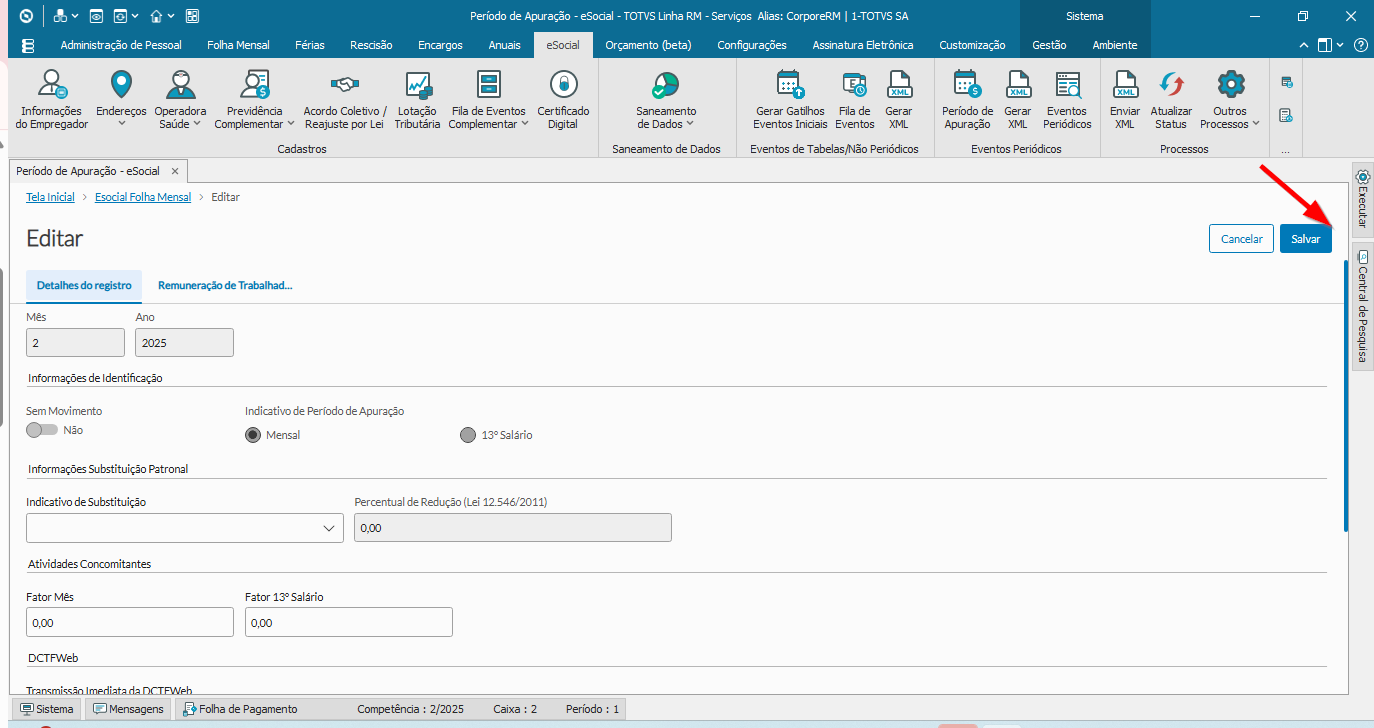The image size is (1374, 728).
Task: Open the Anuais ribbon tab
Action: 505,45
